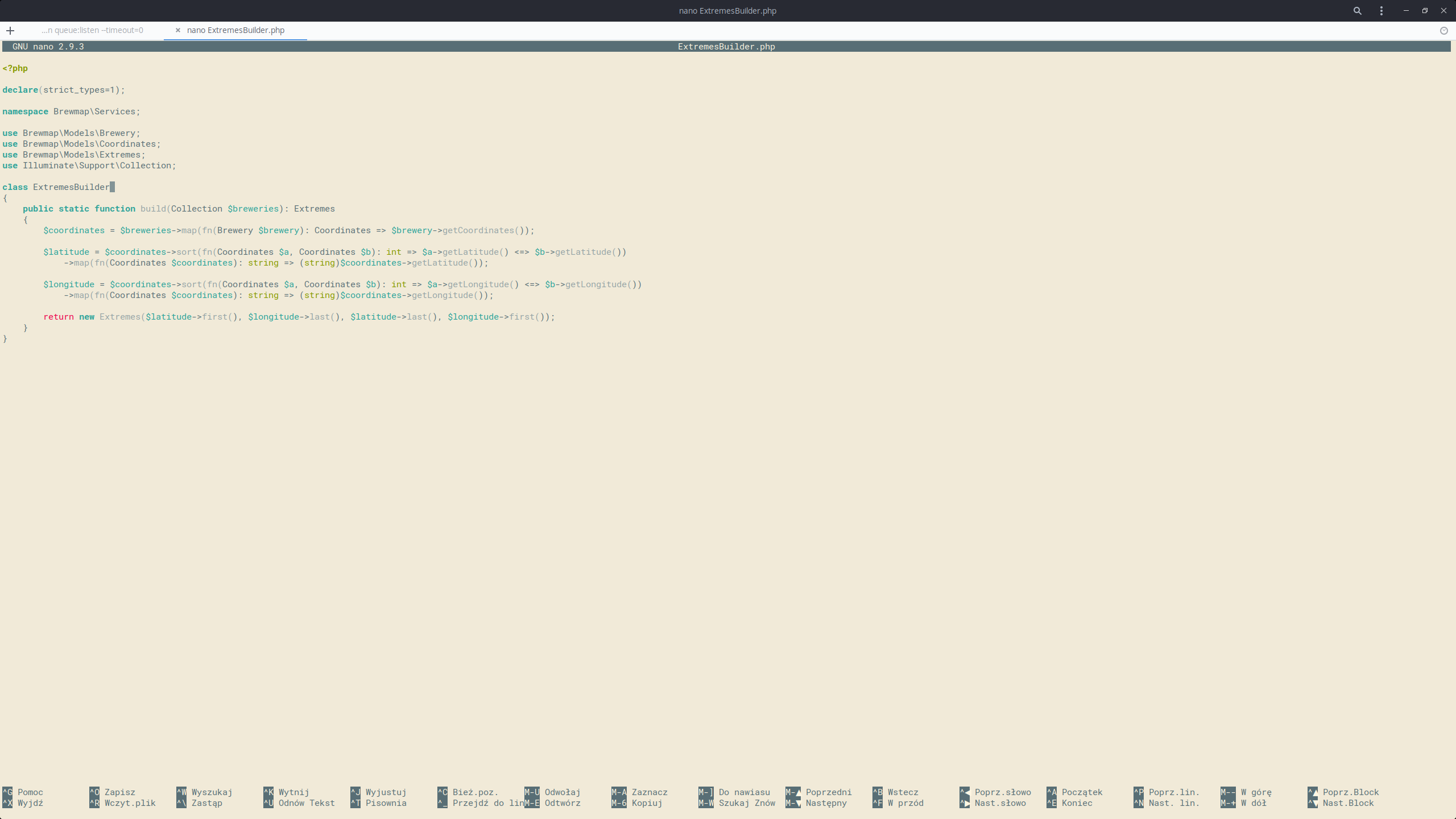Image resolution: width=1456 pixels, height=819 pixels.
Task: Minimize the terminal window
Action: click(1406, 11)
